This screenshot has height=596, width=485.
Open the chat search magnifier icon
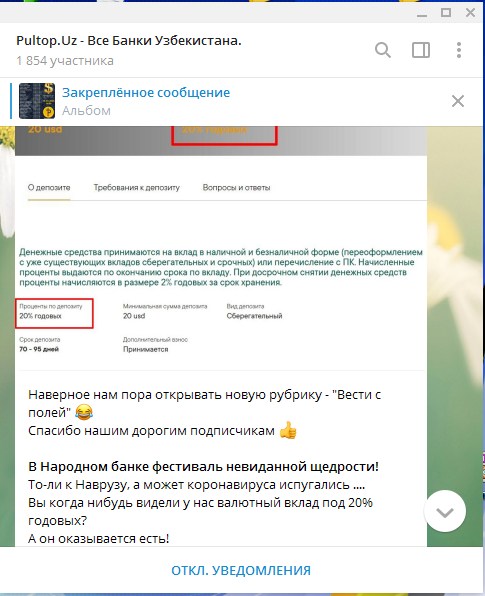coord(383,50)
